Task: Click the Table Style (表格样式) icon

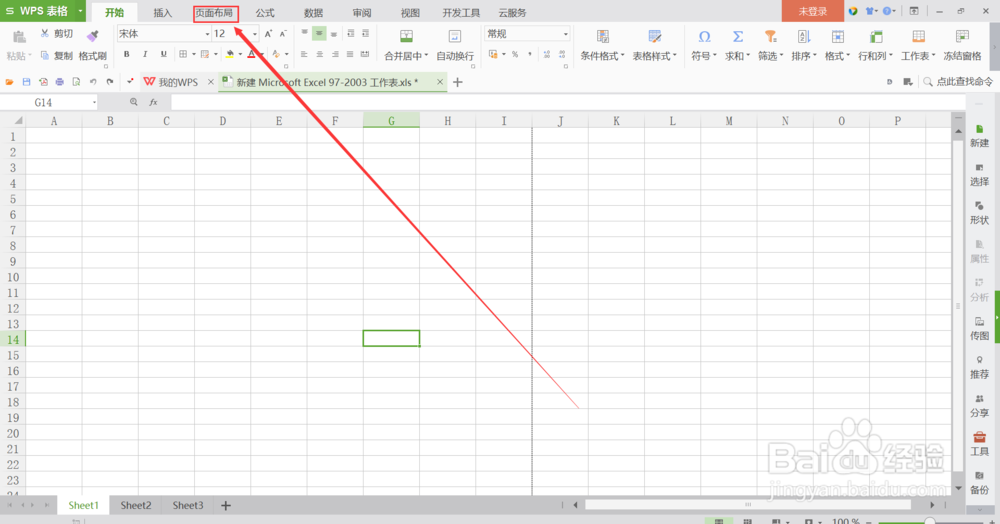Action: click(x=655, y=36)
